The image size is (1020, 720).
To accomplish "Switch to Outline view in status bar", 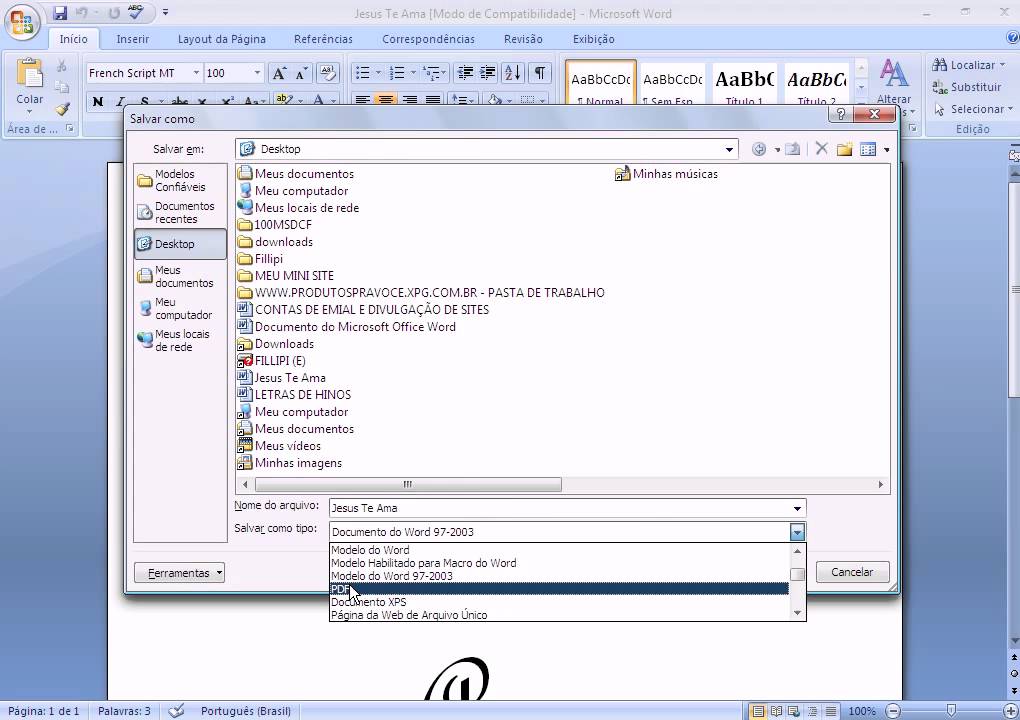I will (x=812, y=711).
